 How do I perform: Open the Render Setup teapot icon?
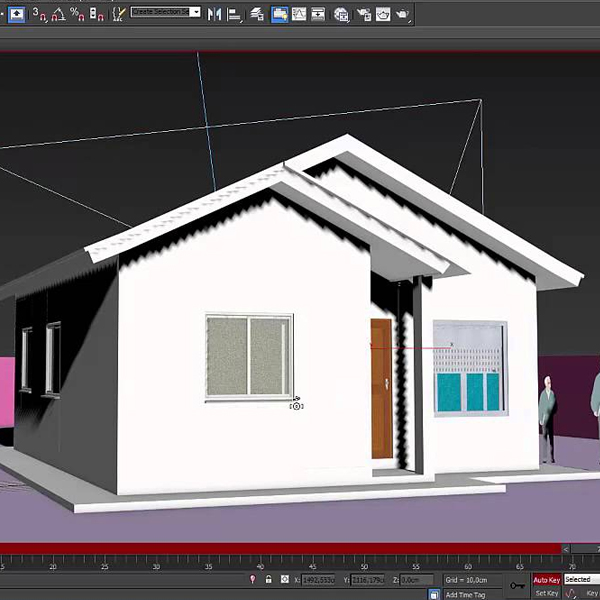(362, 14)
